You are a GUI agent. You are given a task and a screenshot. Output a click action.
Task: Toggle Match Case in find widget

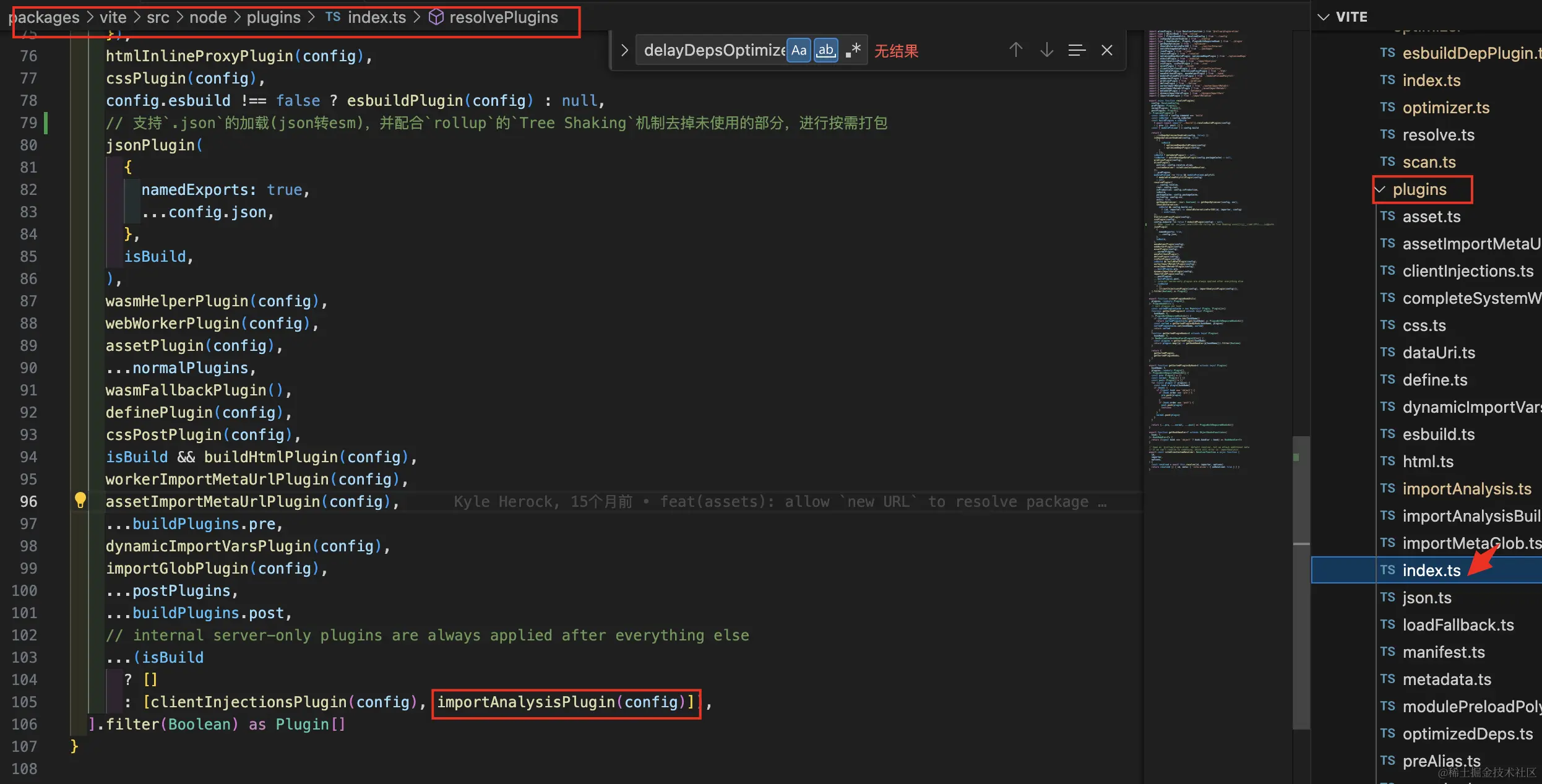pyautogui.click(x=799, y=50)
